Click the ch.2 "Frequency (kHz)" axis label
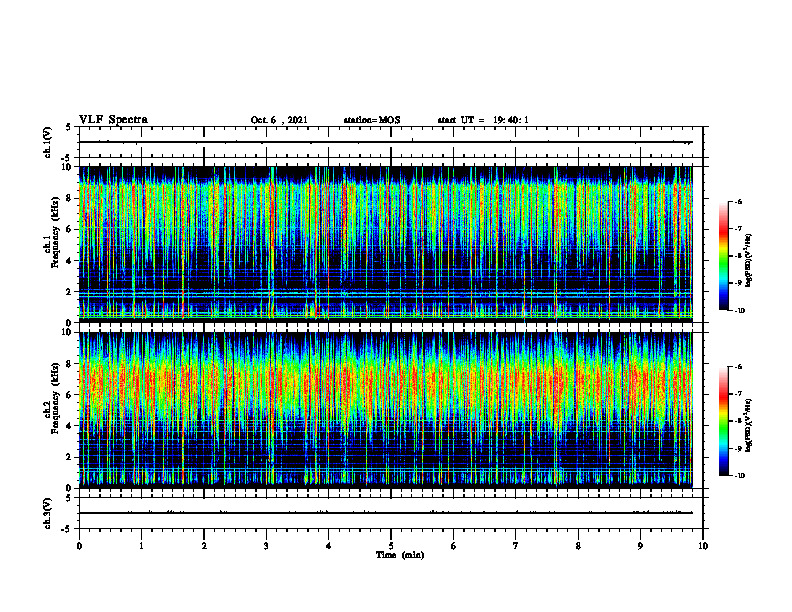 tap(56, 399)
